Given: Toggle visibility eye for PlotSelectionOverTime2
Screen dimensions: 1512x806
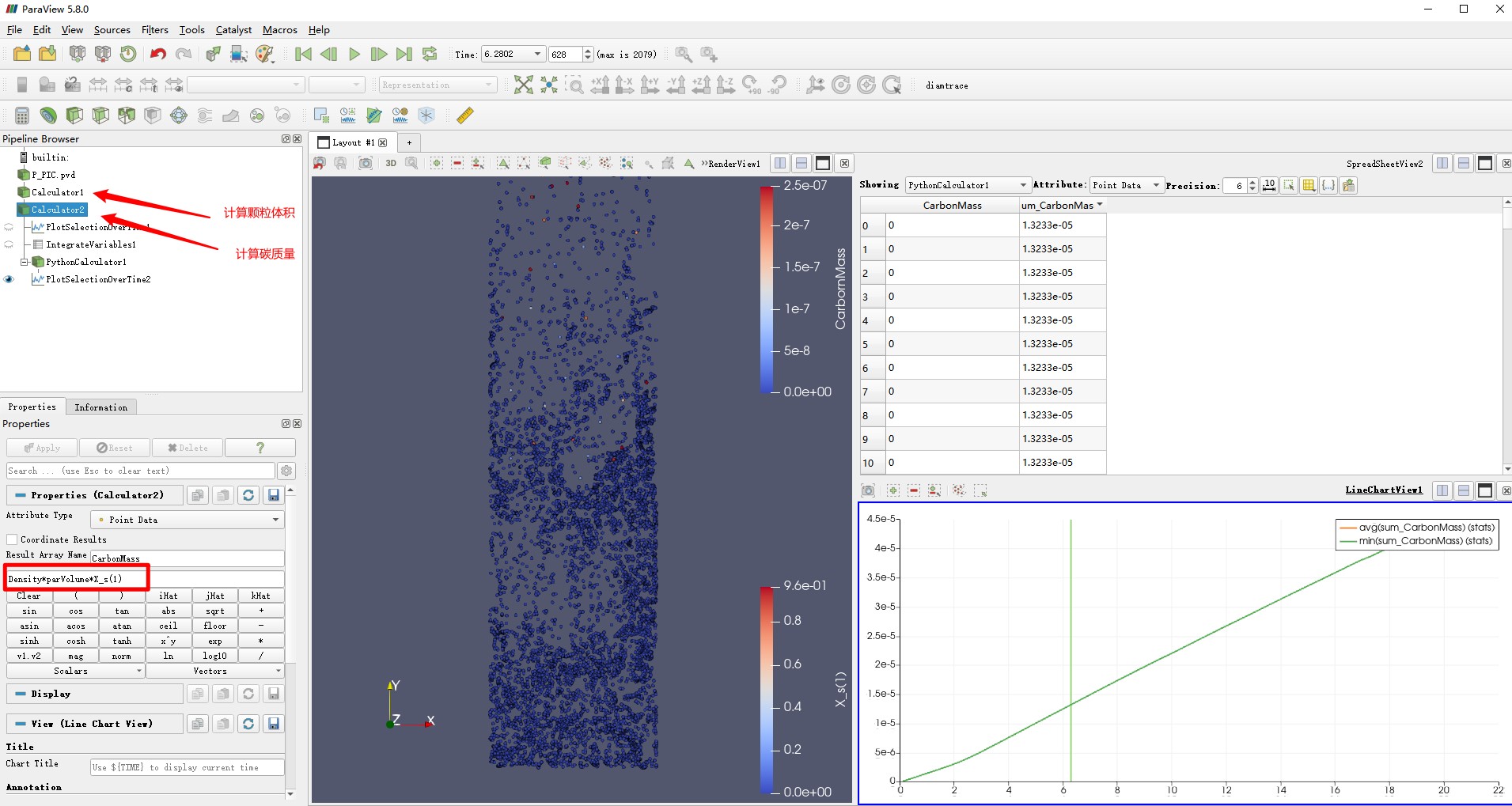Looking at the screenshot, I should [x=9, y=279].
